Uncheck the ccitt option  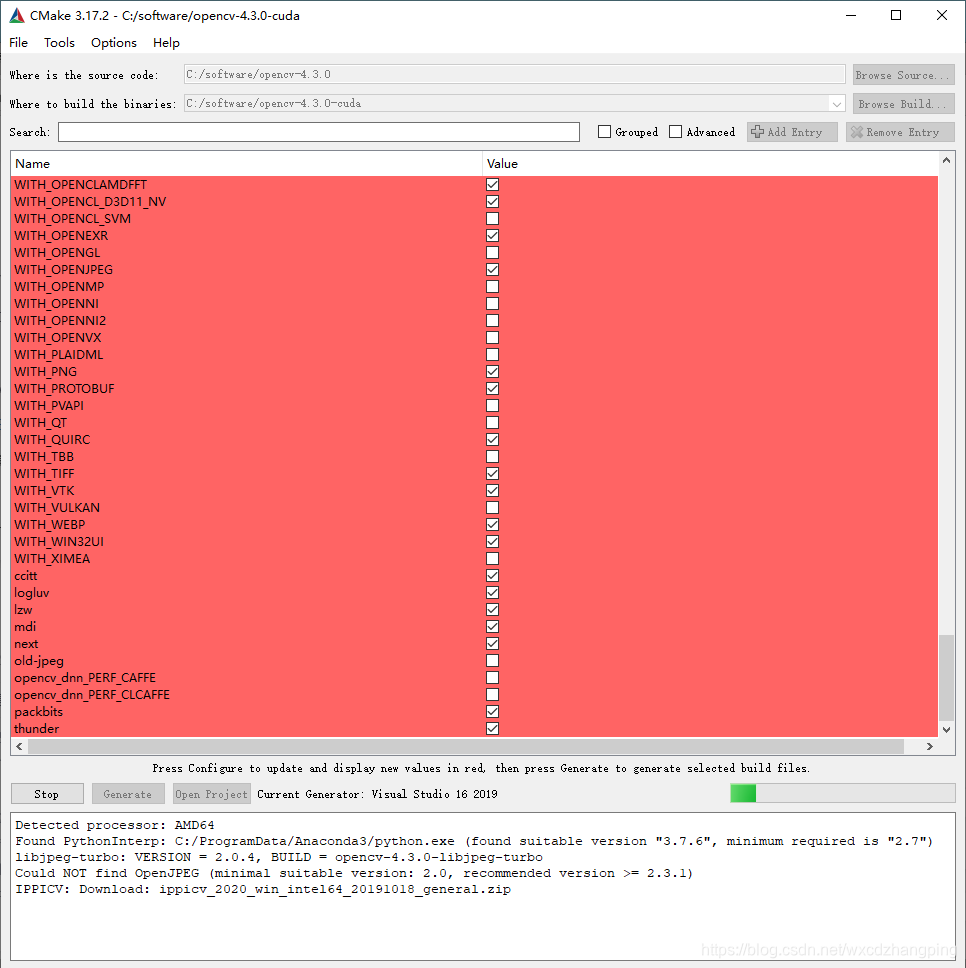pyautogui.click(x=493, y=575)
